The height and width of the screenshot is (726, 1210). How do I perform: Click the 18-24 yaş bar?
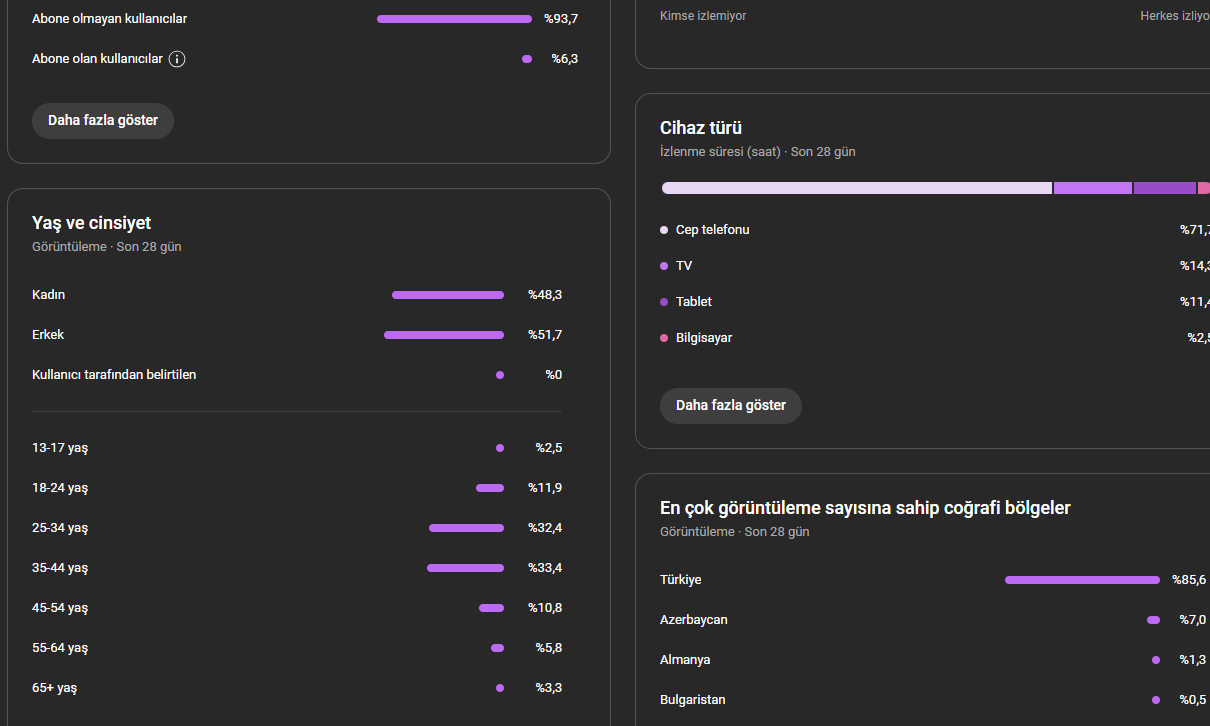[490, 488]
